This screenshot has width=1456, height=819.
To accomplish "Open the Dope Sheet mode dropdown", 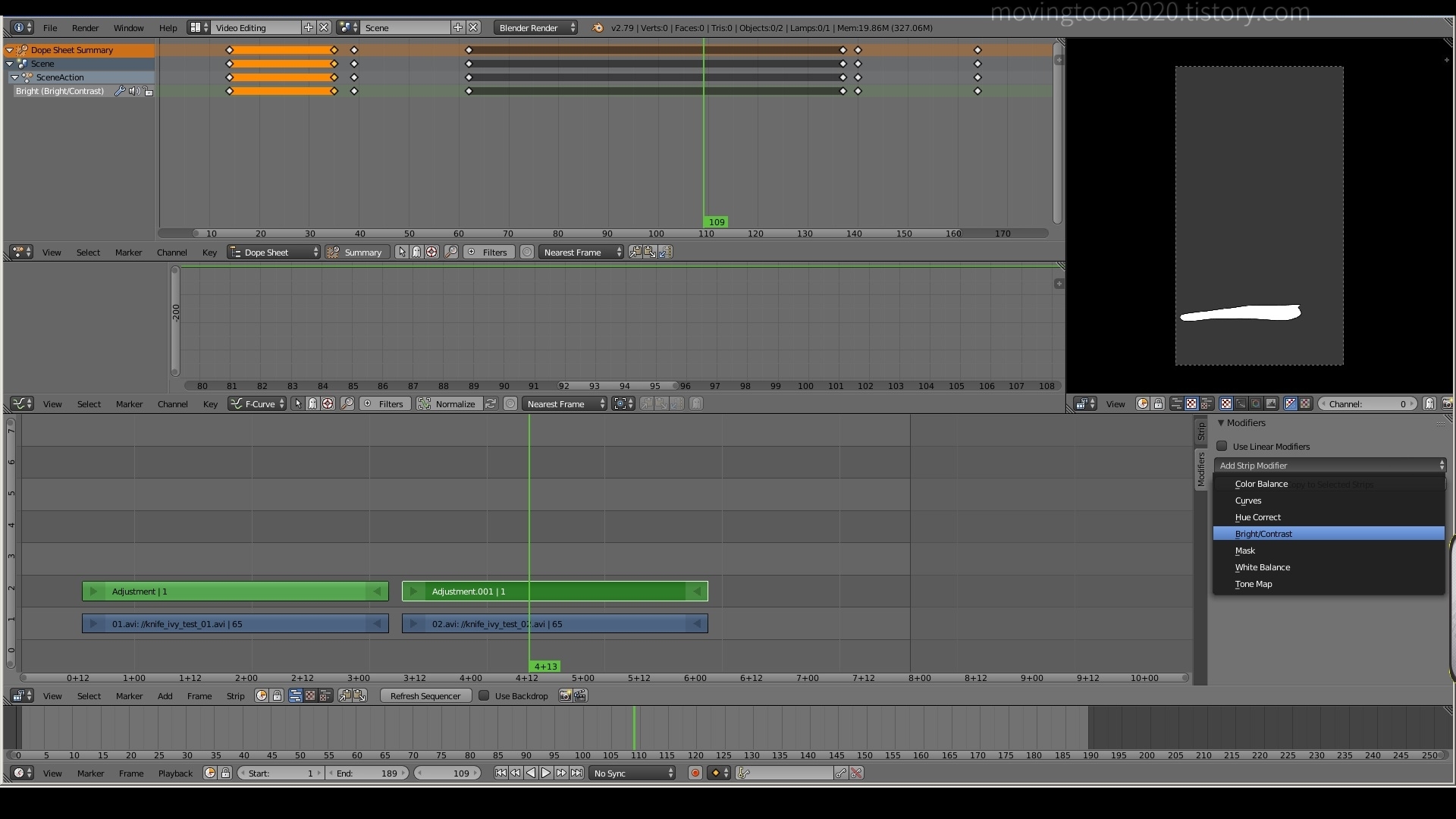I will 274,253.
